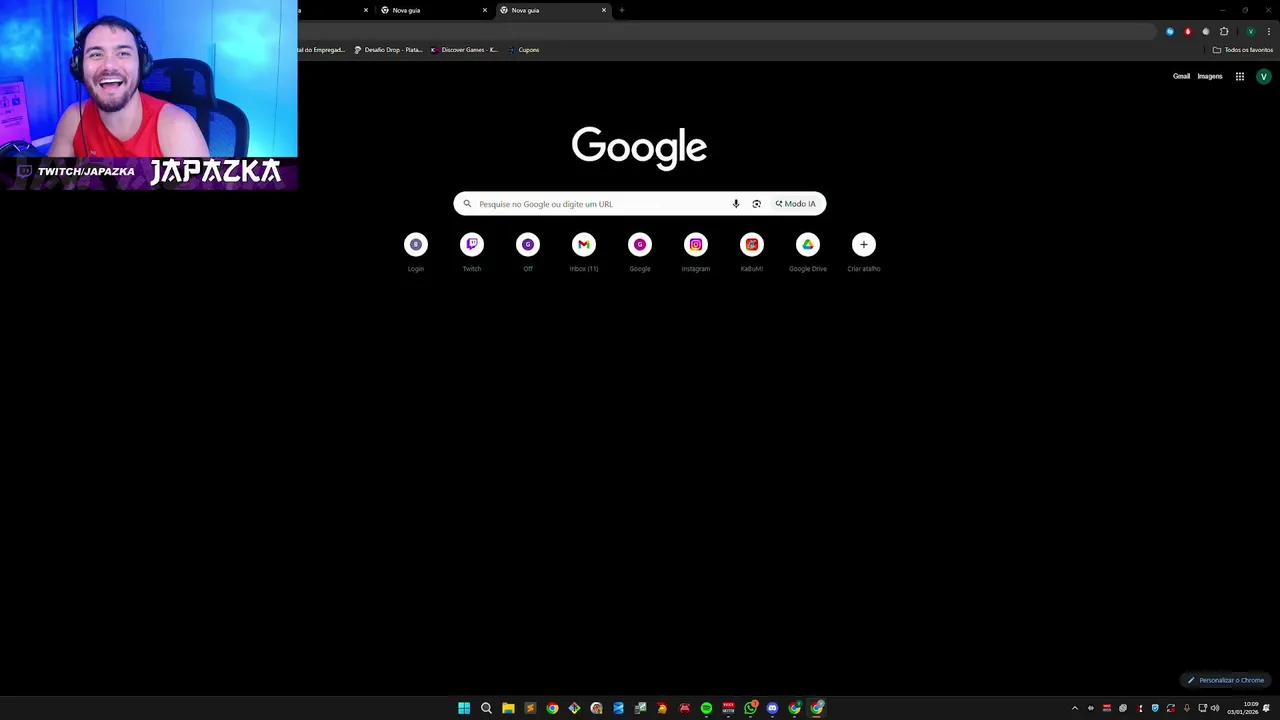Viewport: 1280px width, 720px height.
Task: Activate the Modo IA button
Action: [796, 204]
